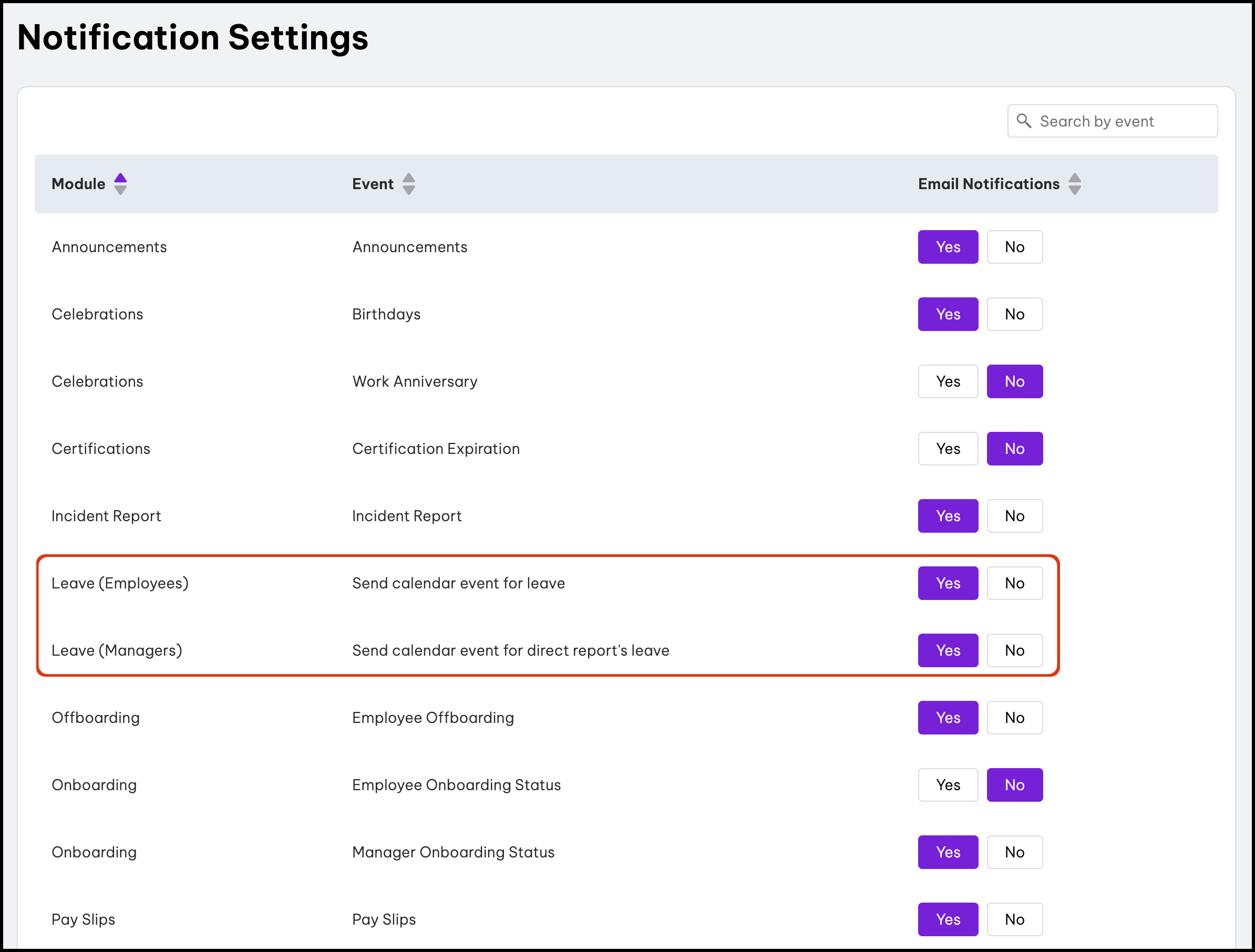Screen dimensions: 1255x952
Task: Choose No for Leave (Employees) calendar event
Action: (1014, 583)
